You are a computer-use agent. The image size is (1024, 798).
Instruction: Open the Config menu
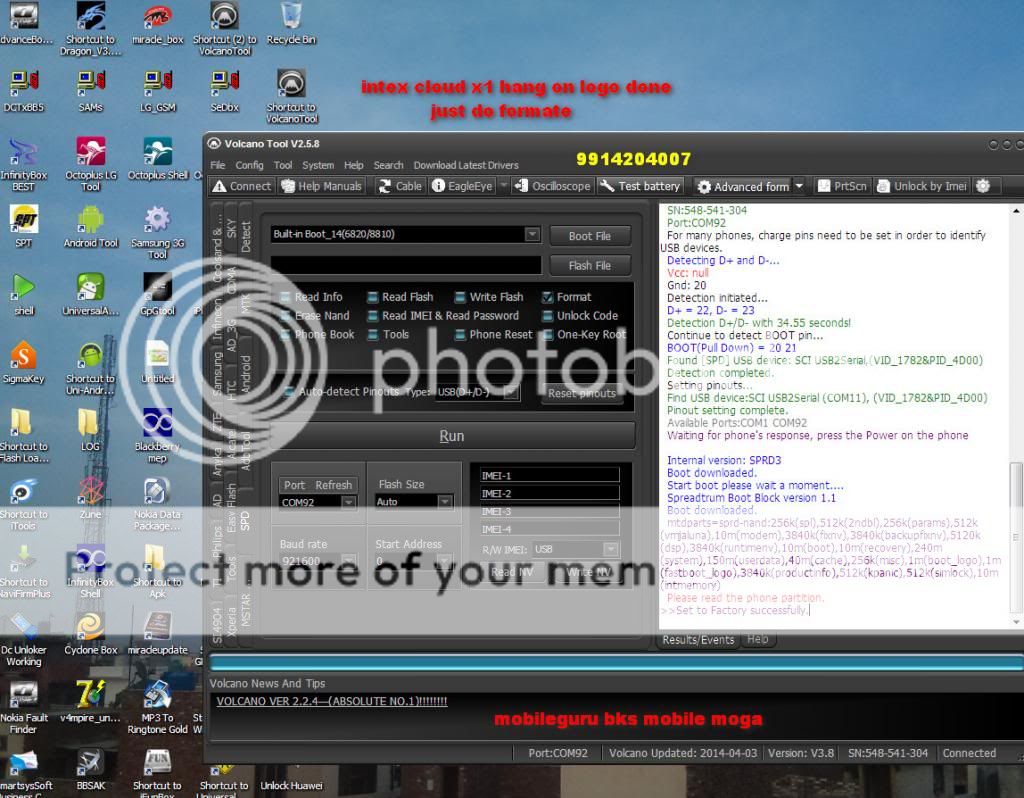pyautogui.click(x=249, y=165)
